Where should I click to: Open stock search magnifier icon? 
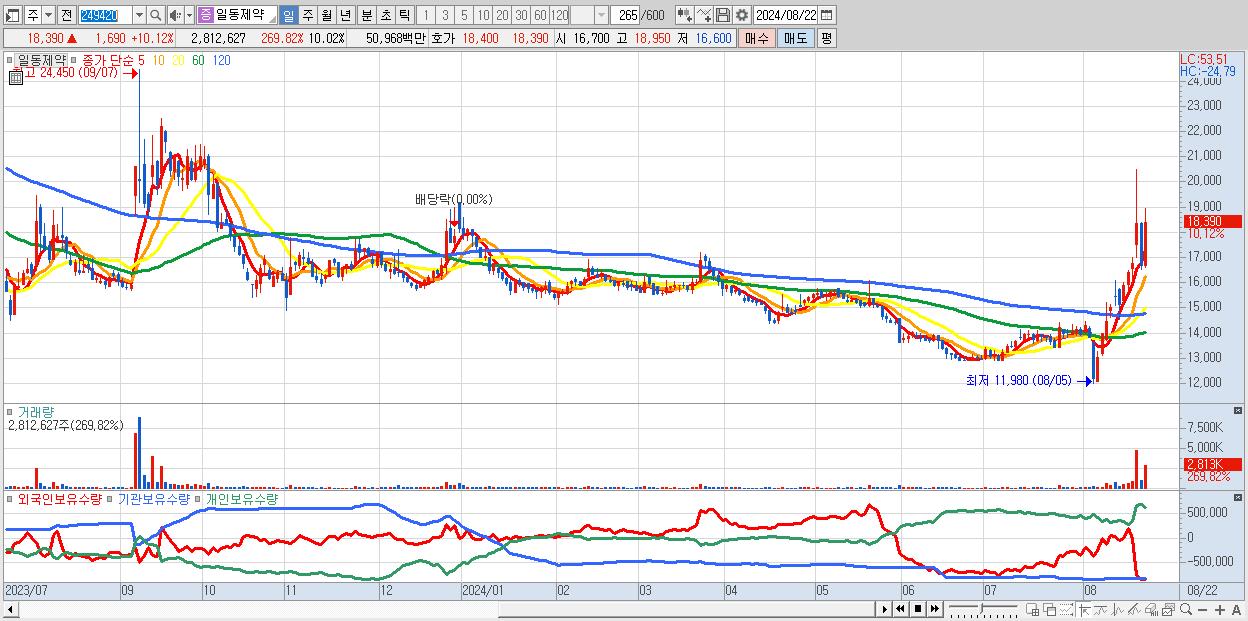[155, 15]
